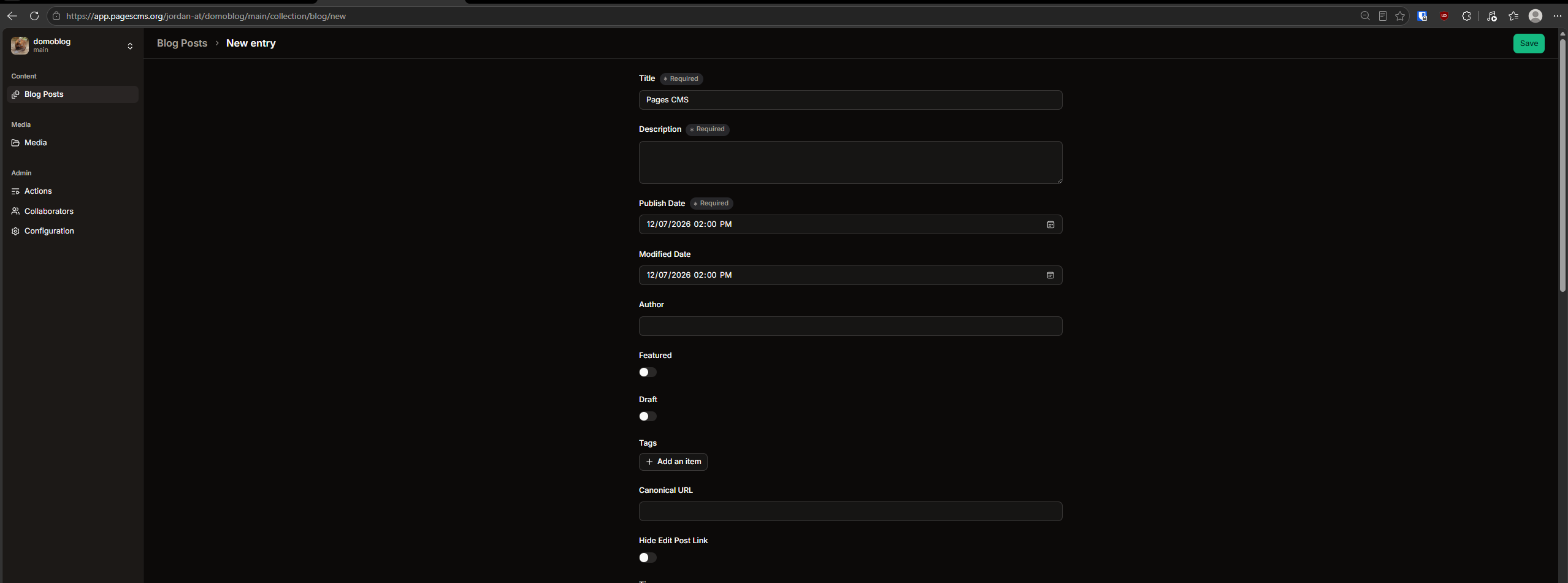Click Add an item under Tags
1568x583 pixels.
point(673,462)
